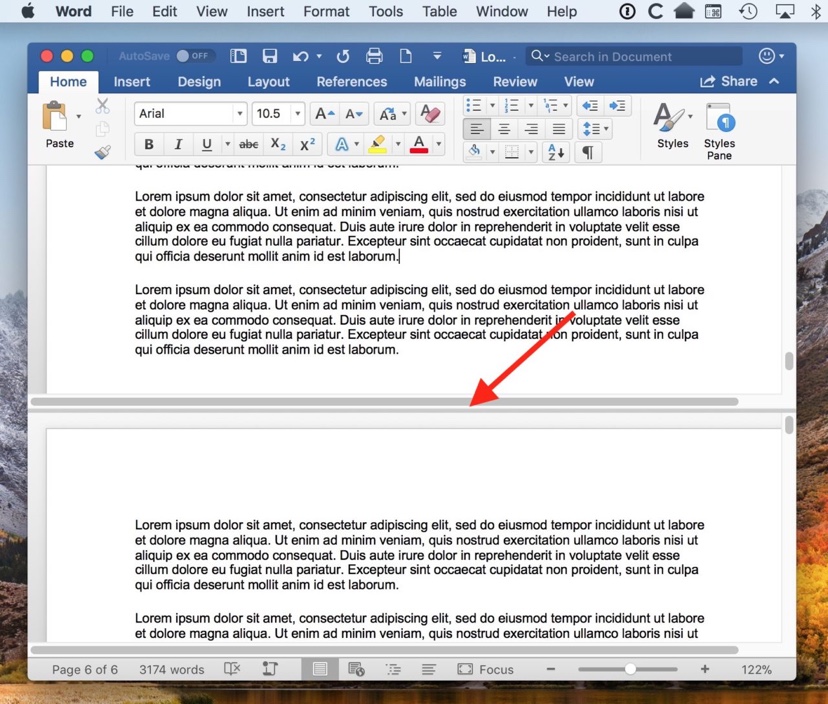Select Align Right
Image resolution: width=828 pixels, height=704 pixels.
532,129
